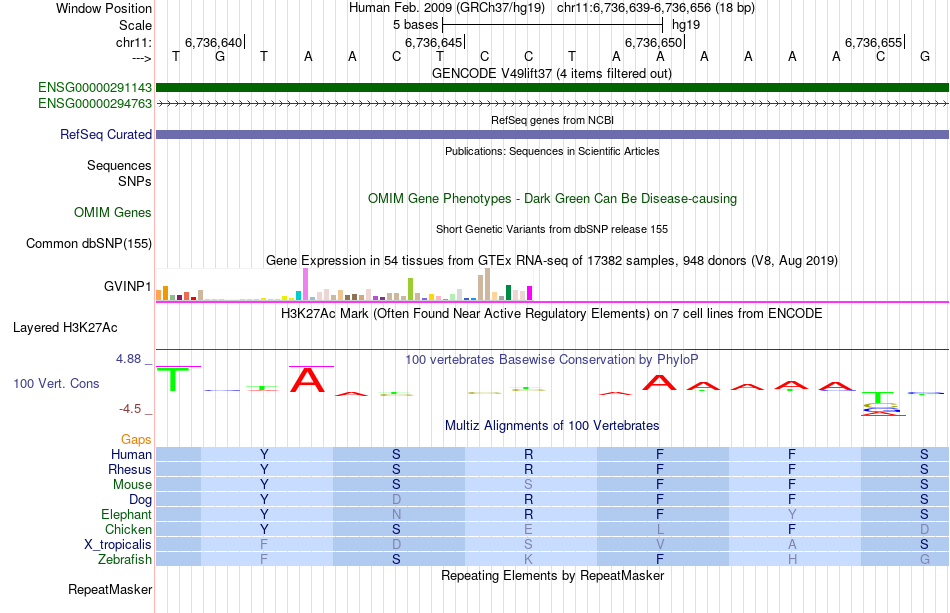
Task: Click the ENSG00000291143 gene label
Action: point(95,88)
